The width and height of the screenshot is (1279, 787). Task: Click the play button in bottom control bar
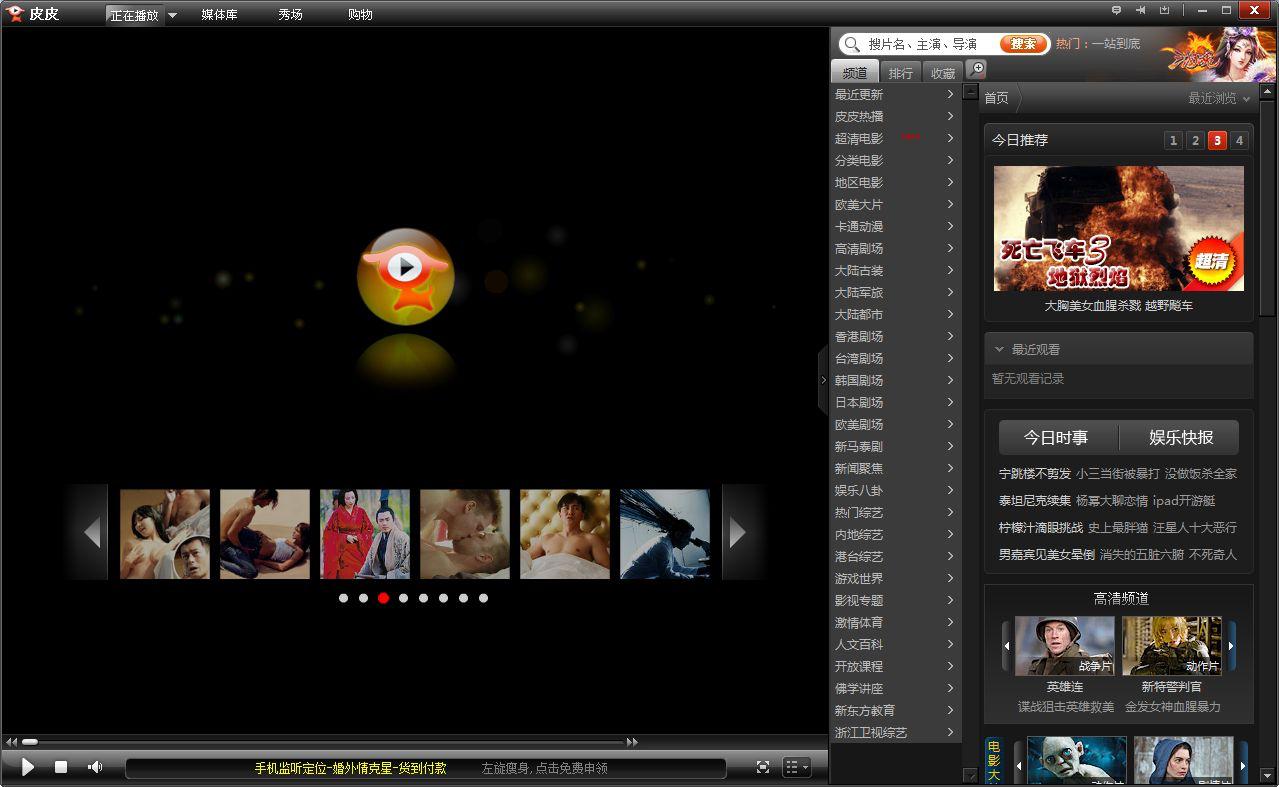click(x=28, y=767)
